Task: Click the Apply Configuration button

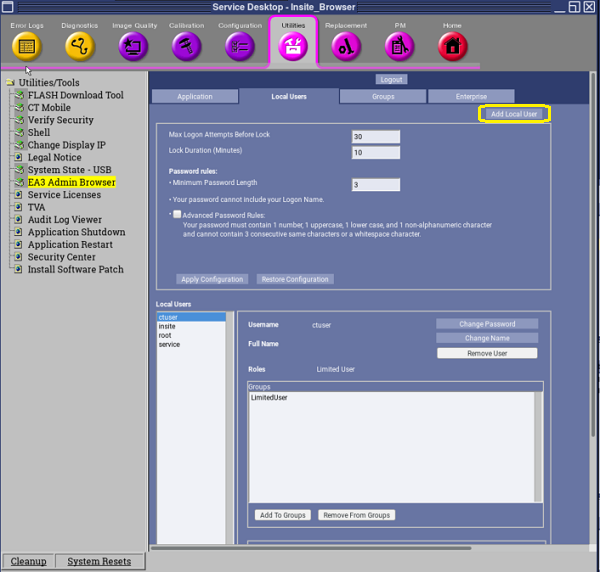Action: point(212,279)
